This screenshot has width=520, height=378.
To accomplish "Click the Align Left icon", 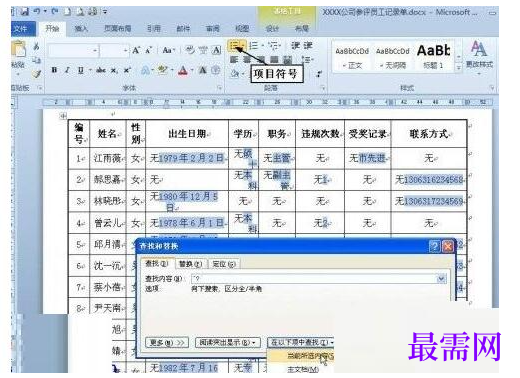I will click(234, 60).
